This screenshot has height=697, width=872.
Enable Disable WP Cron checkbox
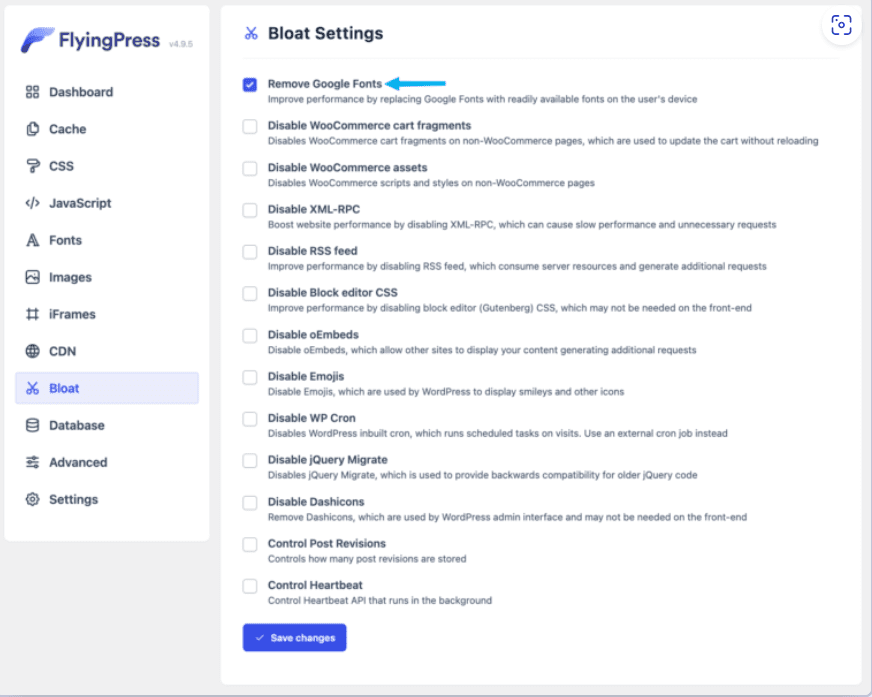coord(250,419)
